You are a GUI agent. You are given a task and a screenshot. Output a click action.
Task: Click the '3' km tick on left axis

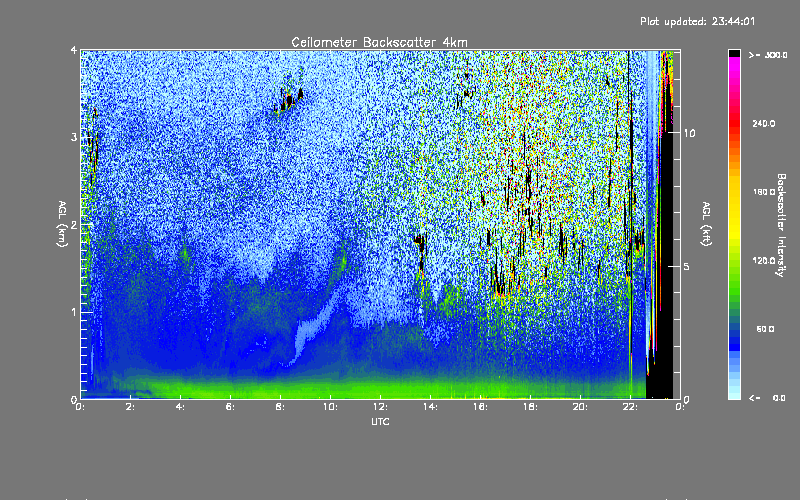74,137
